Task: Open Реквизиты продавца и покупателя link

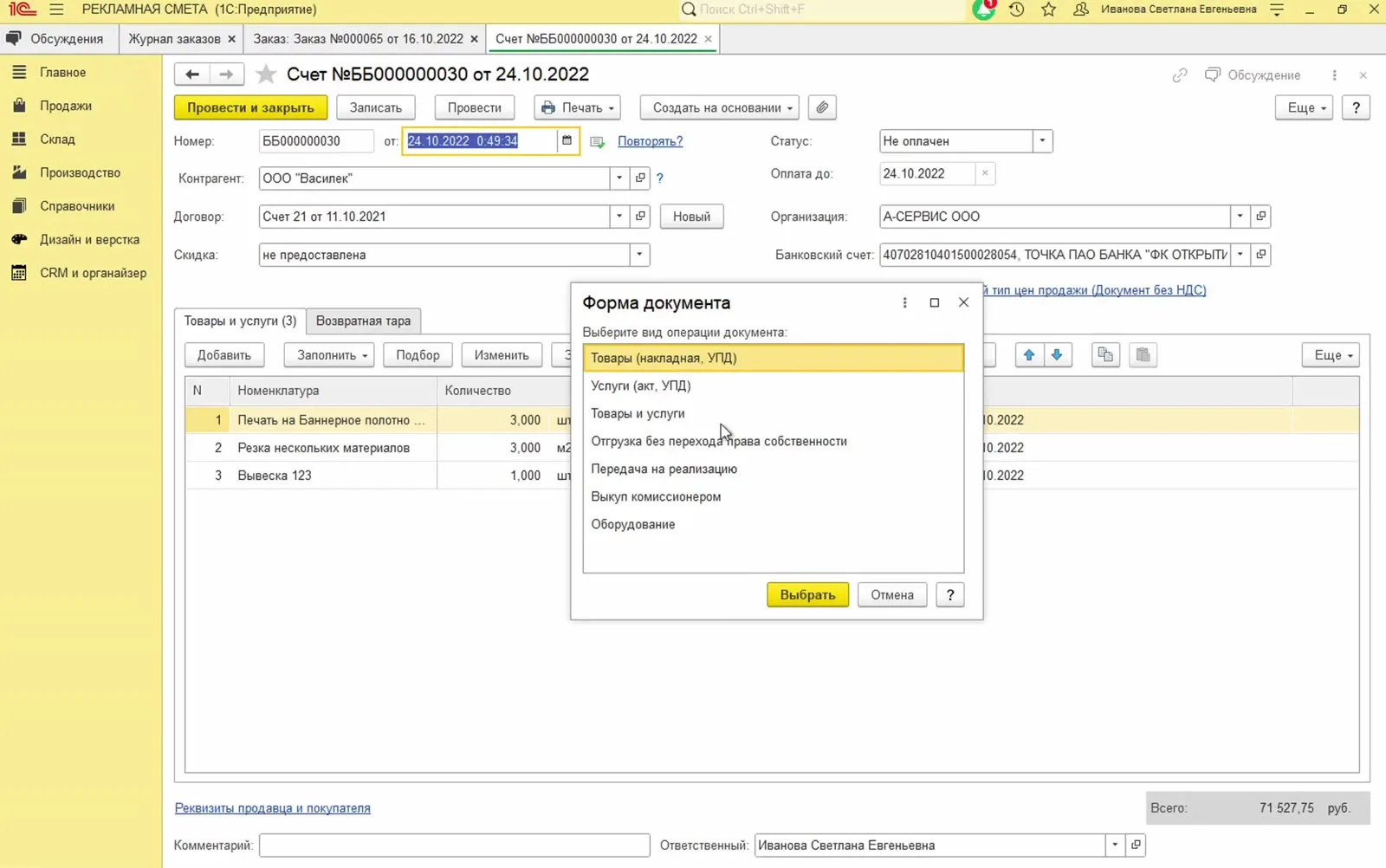Action: click(x=273, y=808)
